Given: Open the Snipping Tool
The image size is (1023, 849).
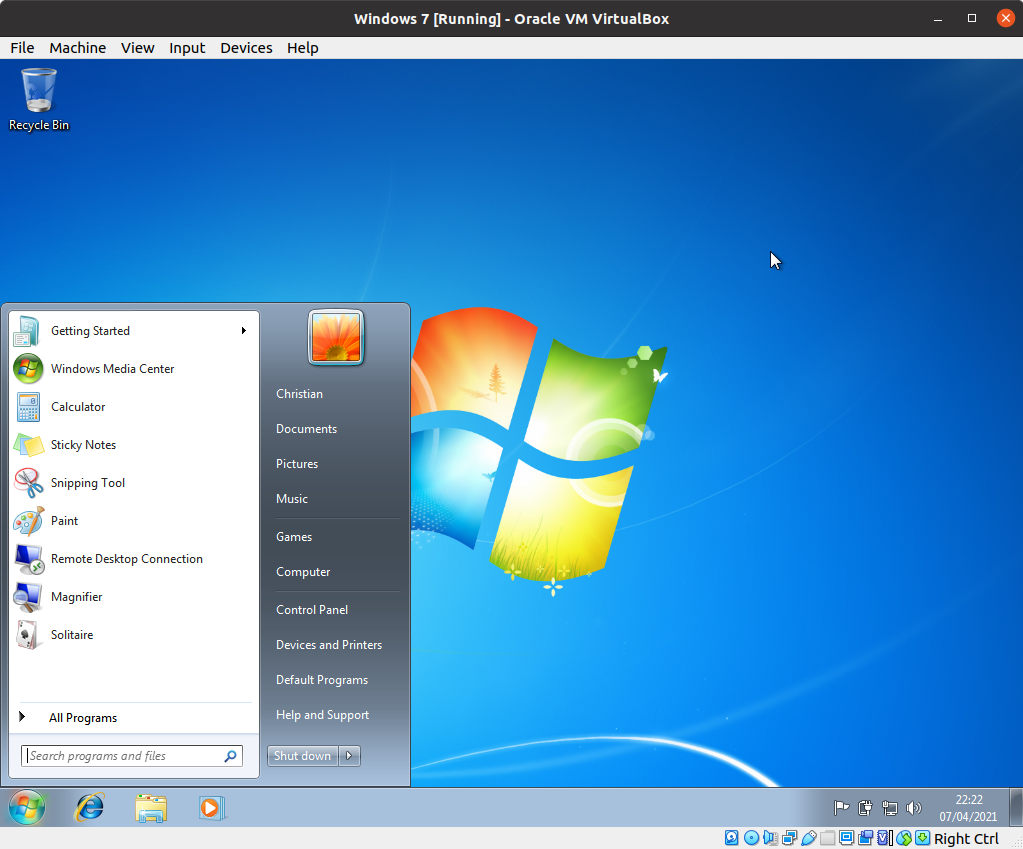Looking at the screenshot, I should coord(90,483).
